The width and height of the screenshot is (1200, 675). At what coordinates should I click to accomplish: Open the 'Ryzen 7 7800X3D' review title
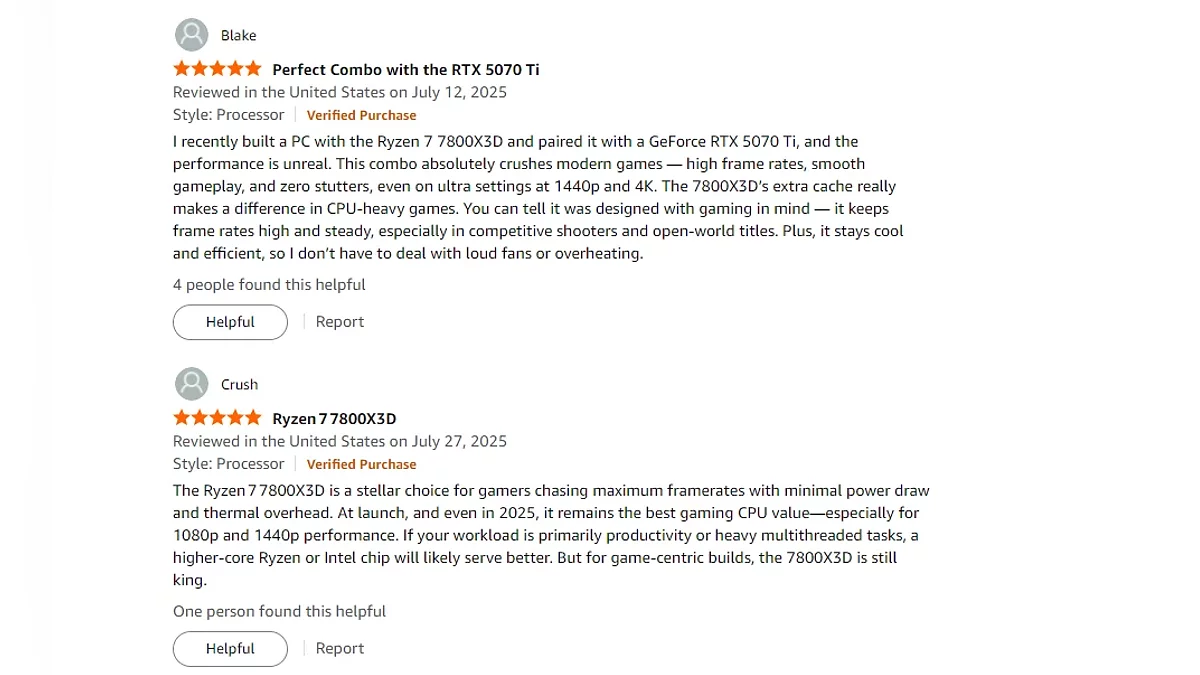[x=334, y=419]
